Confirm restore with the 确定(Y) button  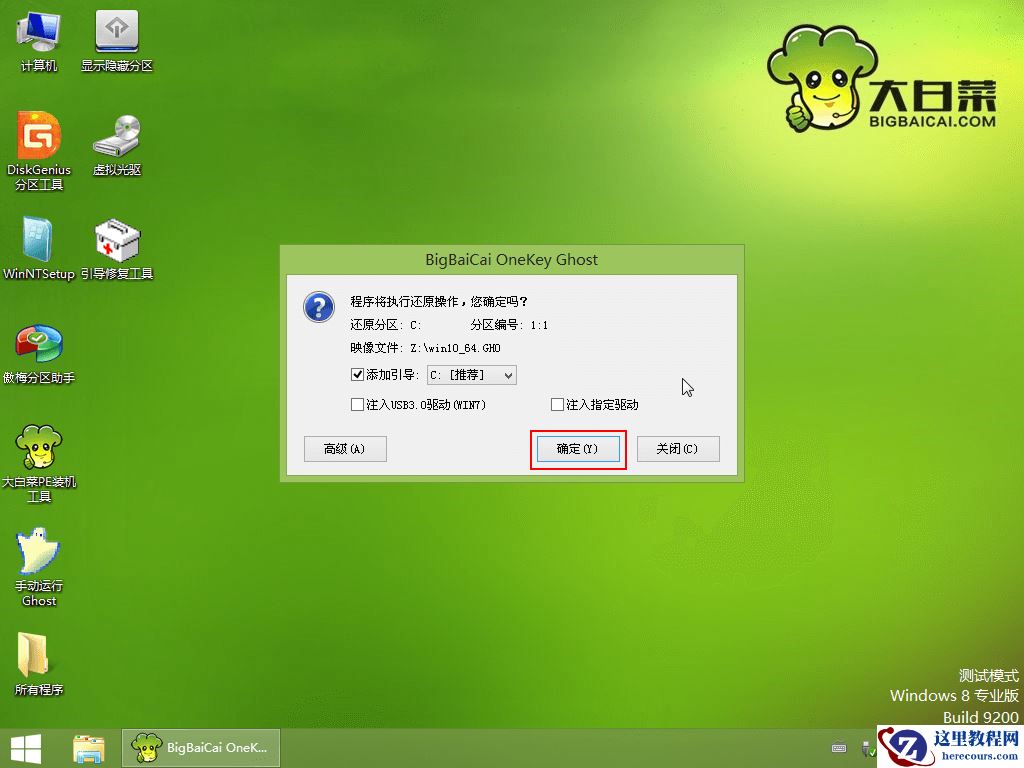click(x=578, y=449)
